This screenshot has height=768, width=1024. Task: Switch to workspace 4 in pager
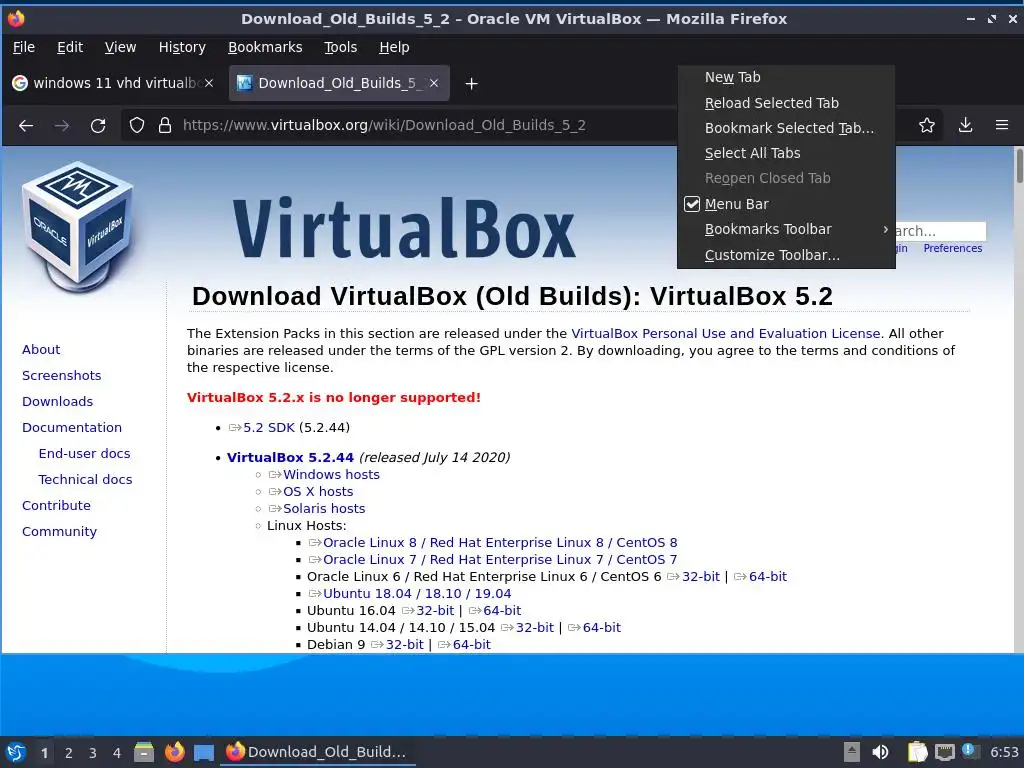tap(116, 753)
